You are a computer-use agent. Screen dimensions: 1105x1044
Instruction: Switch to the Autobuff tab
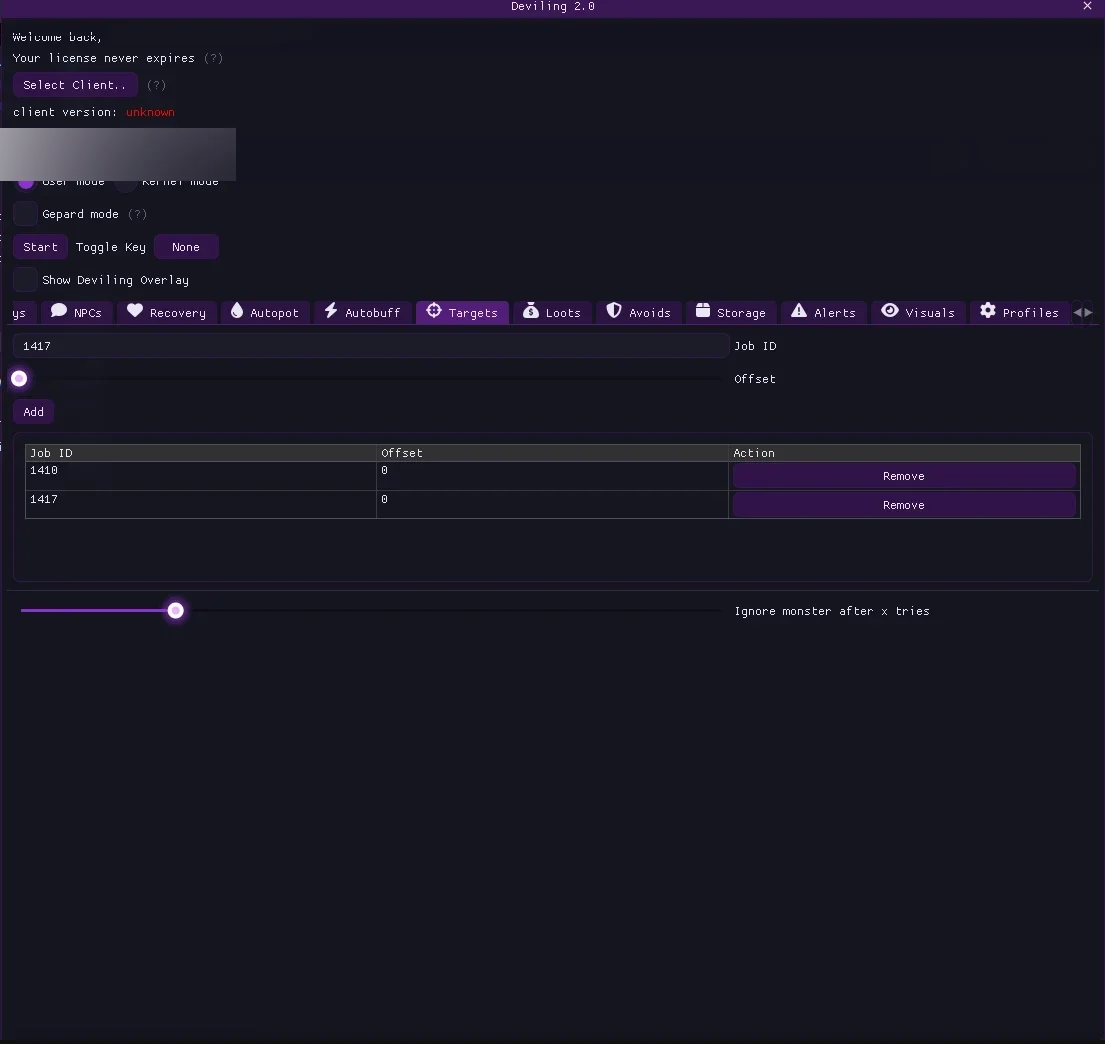coord(363,312)
